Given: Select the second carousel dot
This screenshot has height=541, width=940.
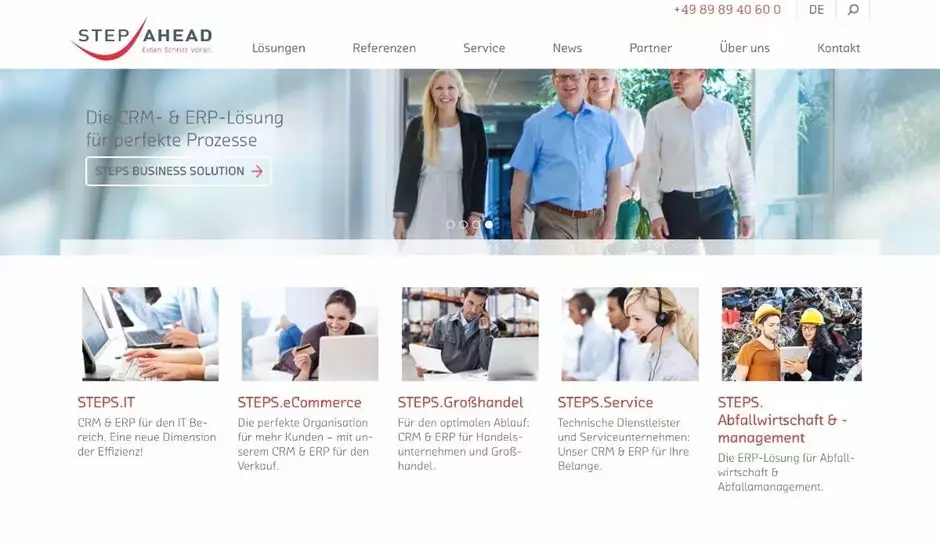Looking at the screenshot, I should (x=463, y=224).
